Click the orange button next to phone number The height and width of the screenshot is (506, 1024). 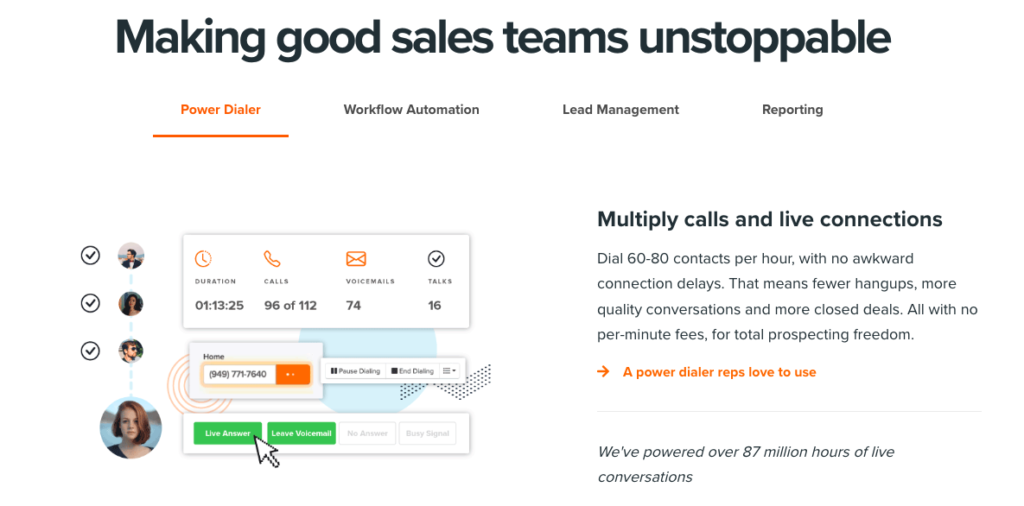[291, 374]
